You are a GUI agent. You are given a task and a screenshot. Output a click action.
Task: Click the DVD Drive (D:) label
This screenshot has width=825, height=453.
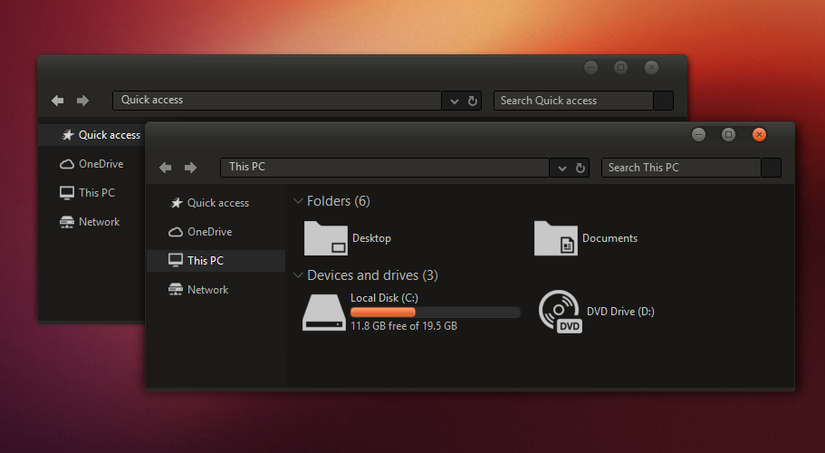tap(621, 311)
